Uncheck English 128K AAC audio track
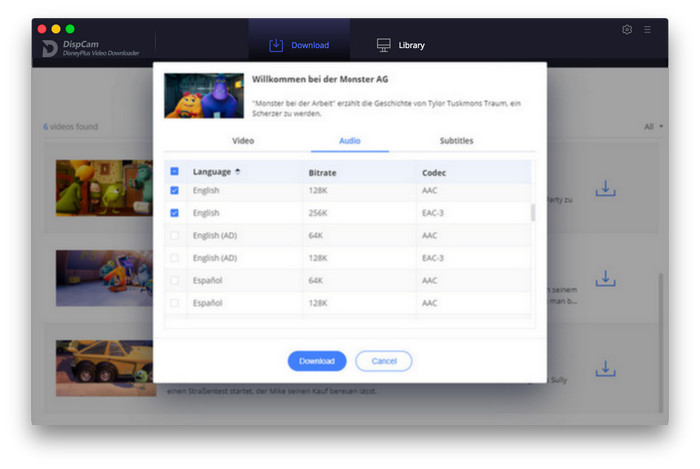The image size is (700, 469). click(x=175, y=191)
